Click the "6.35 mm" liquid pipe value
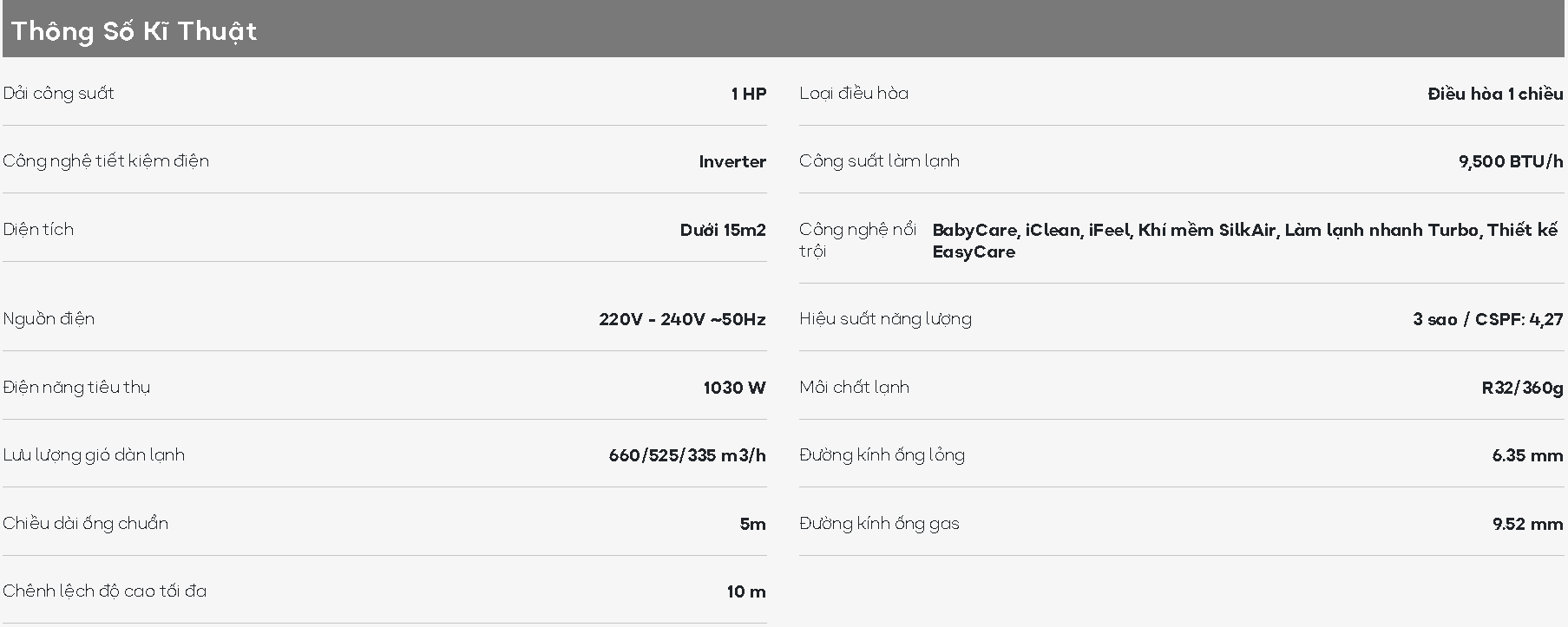The width and height of the screenshot is (1568, 627). coord(1527,455)
